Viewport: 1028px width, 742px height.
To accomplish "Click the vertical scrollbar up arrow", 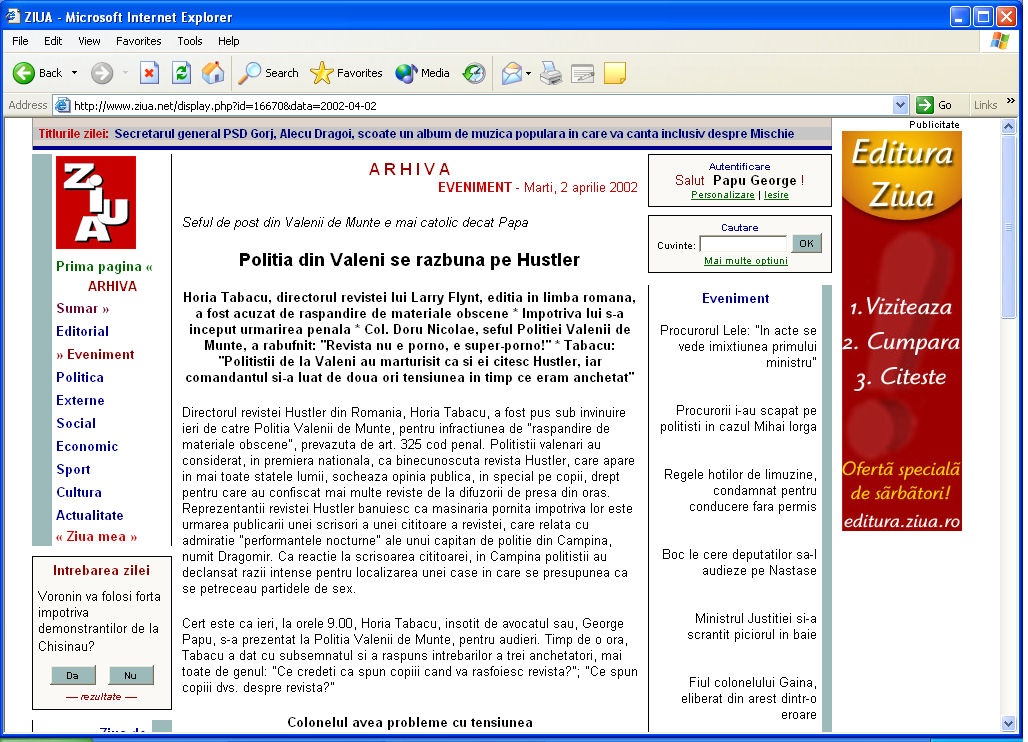I will [x=1008, y=126].
